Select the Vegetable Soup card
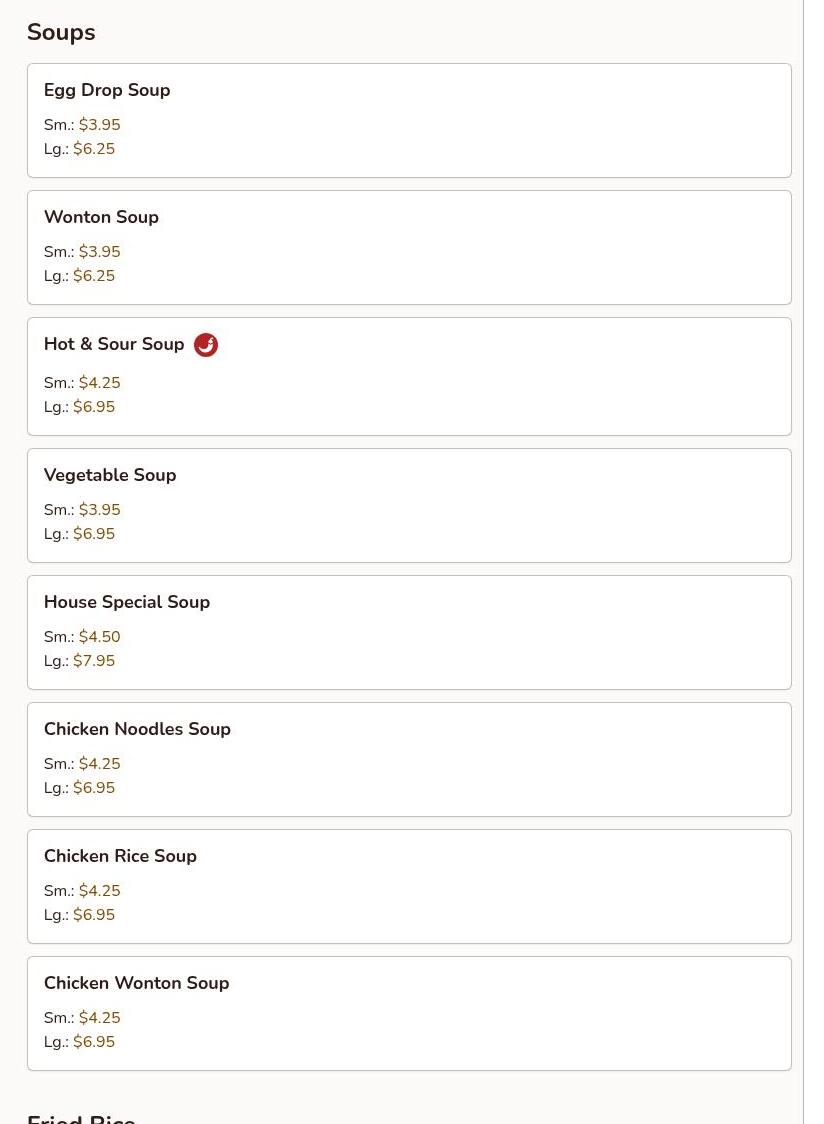The image size is (824, 1124). click(x=409, y=505)
